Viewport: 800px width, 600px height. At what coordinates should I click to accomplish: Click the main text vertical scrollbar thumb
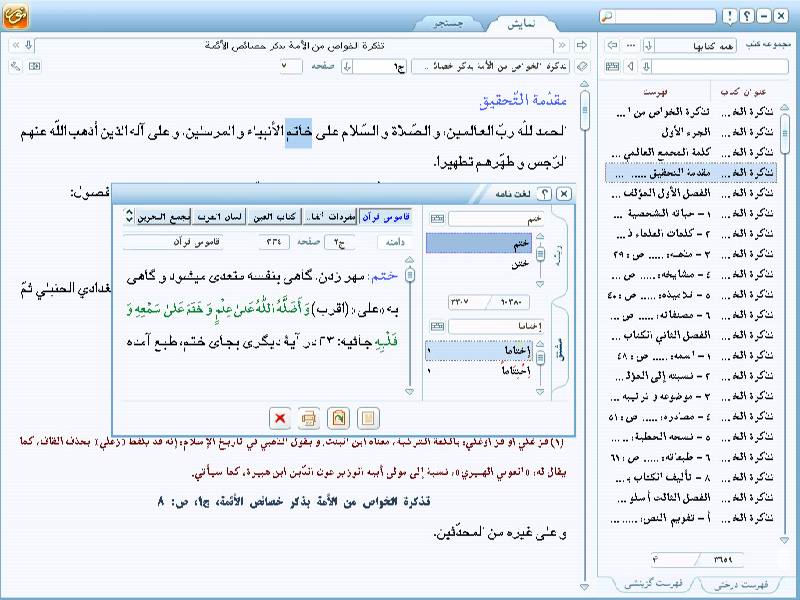[585, 109]
